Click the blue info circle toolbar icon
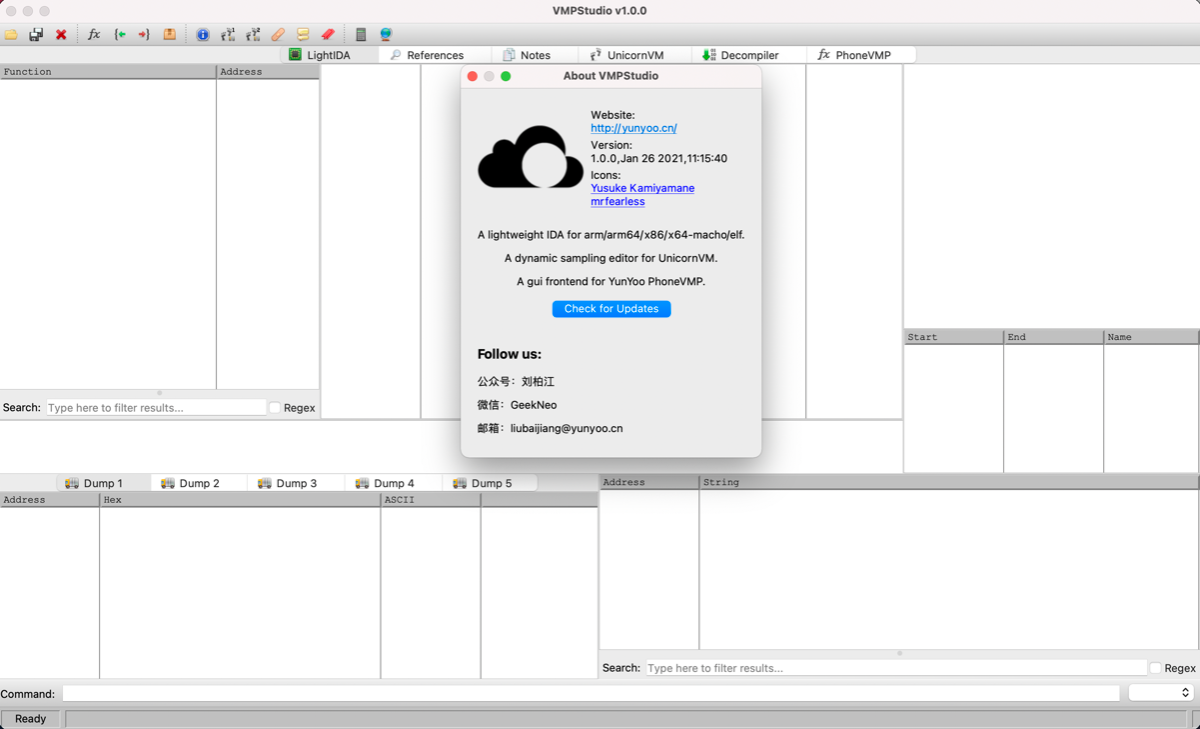Viewport: 1200px width, 729px height. coord(203,34)
